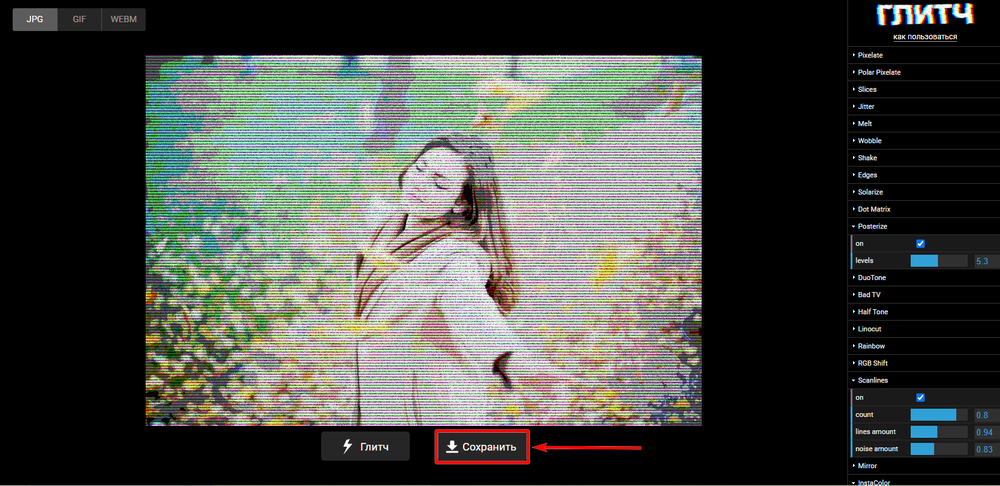Expand the Bad TV effect section
Viewport: 1000px width, 486px height.
(870, 294)
